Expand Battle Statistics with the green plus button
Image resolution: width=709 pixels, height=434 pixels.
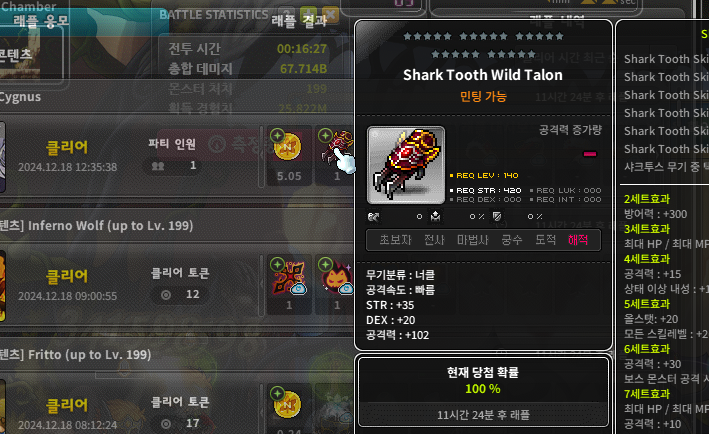[x=308, y=14]
